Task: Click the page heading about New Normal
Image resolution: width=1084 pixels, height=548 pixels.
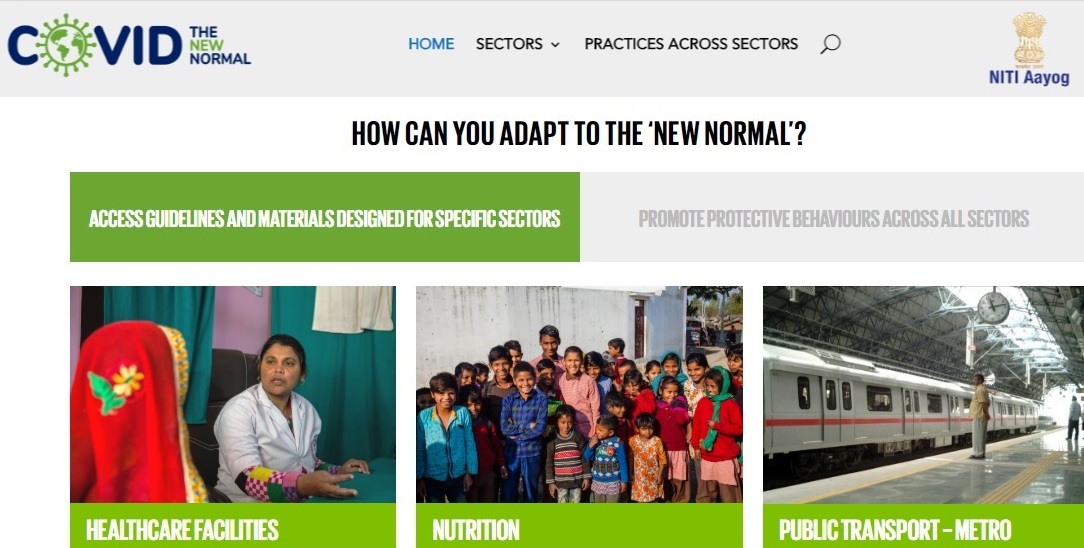Action: pyautogui.click(x=579, y=133)
